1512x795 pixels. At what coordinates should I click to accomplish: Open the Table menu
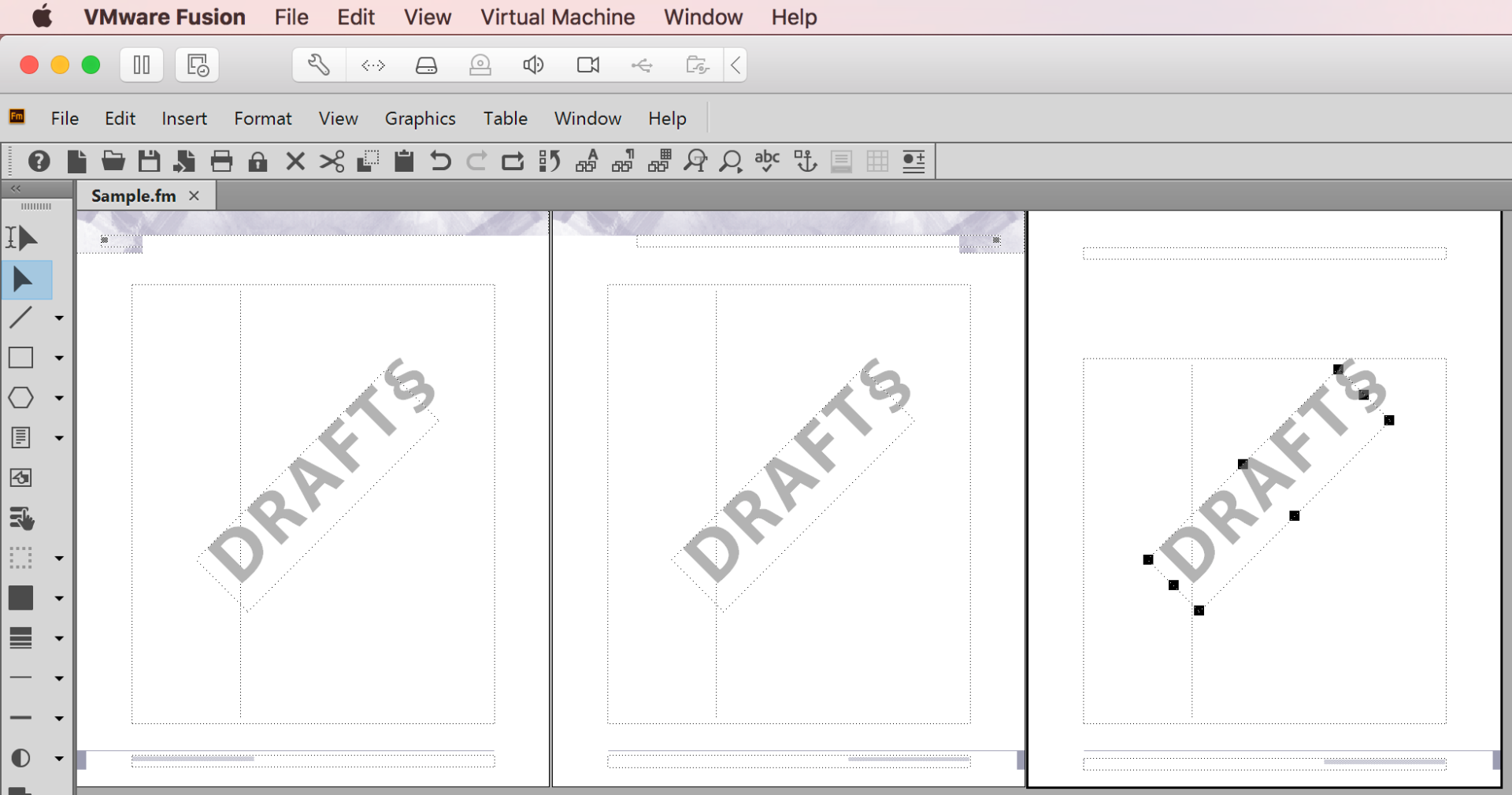click(506, 118)
